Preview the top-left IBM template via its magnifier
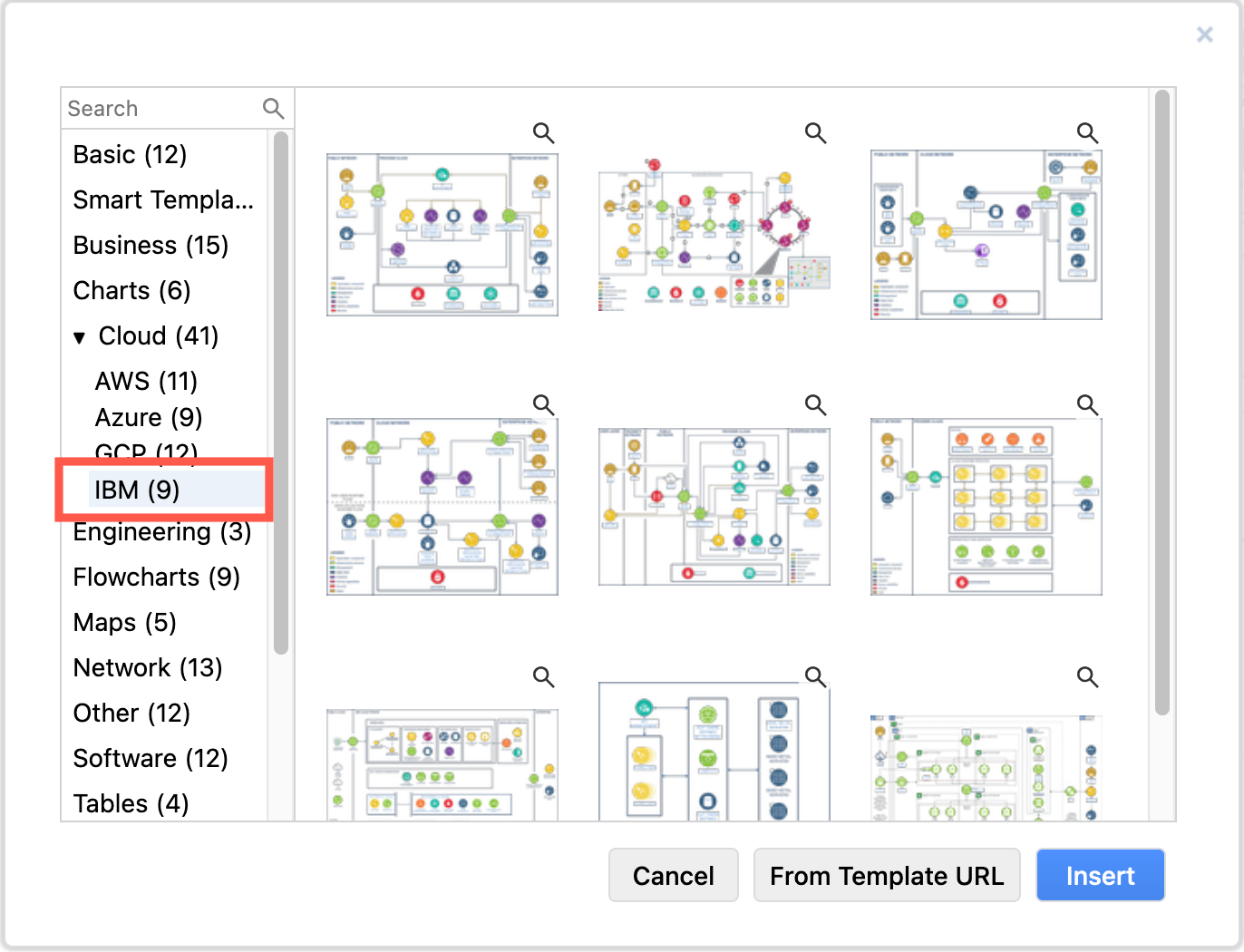Screen dimensions: 1244x952 tap(544, 132)
